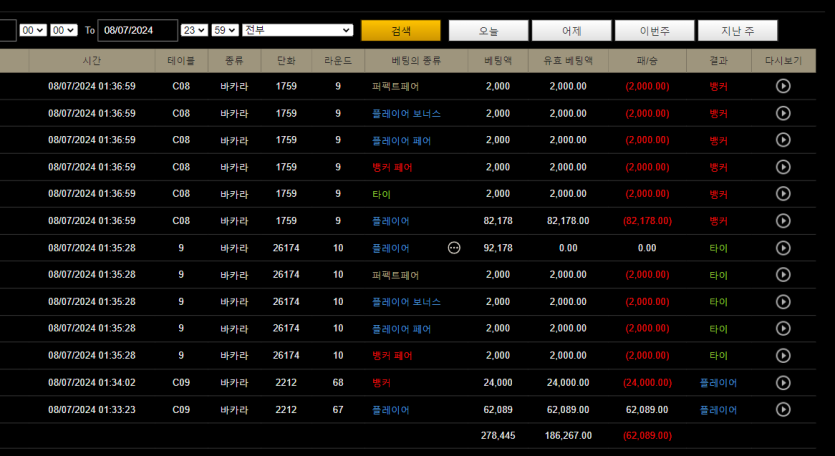Select the 62,089 betting amount cell
The width and height of the screenshot is (835, 456).
point(498,410)
